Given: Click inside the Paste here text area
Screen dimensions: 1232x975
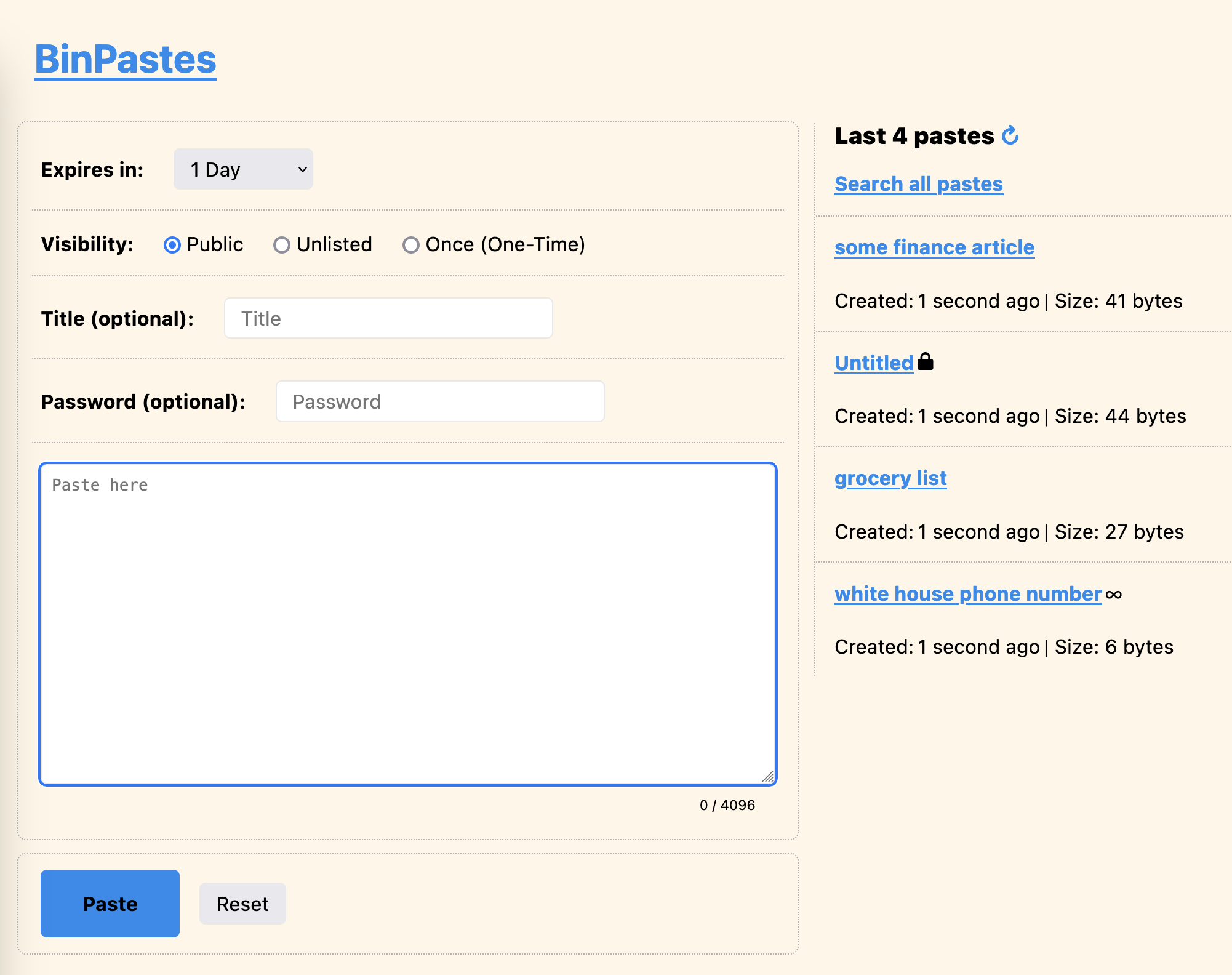Looking at the screenshot, I should (407, 624).
